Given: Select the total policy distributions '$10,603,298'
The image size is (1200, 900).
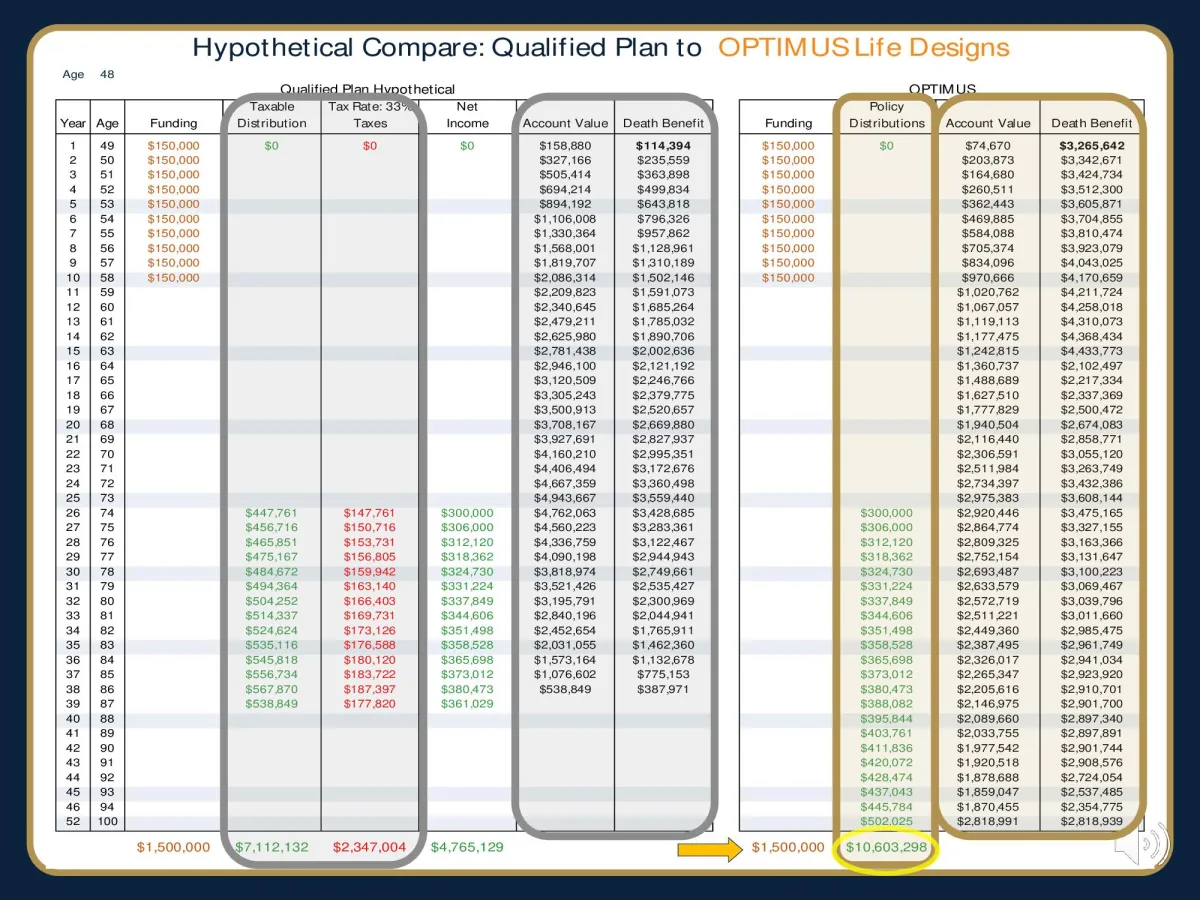Looking at the screenshot, I should 887,847.
